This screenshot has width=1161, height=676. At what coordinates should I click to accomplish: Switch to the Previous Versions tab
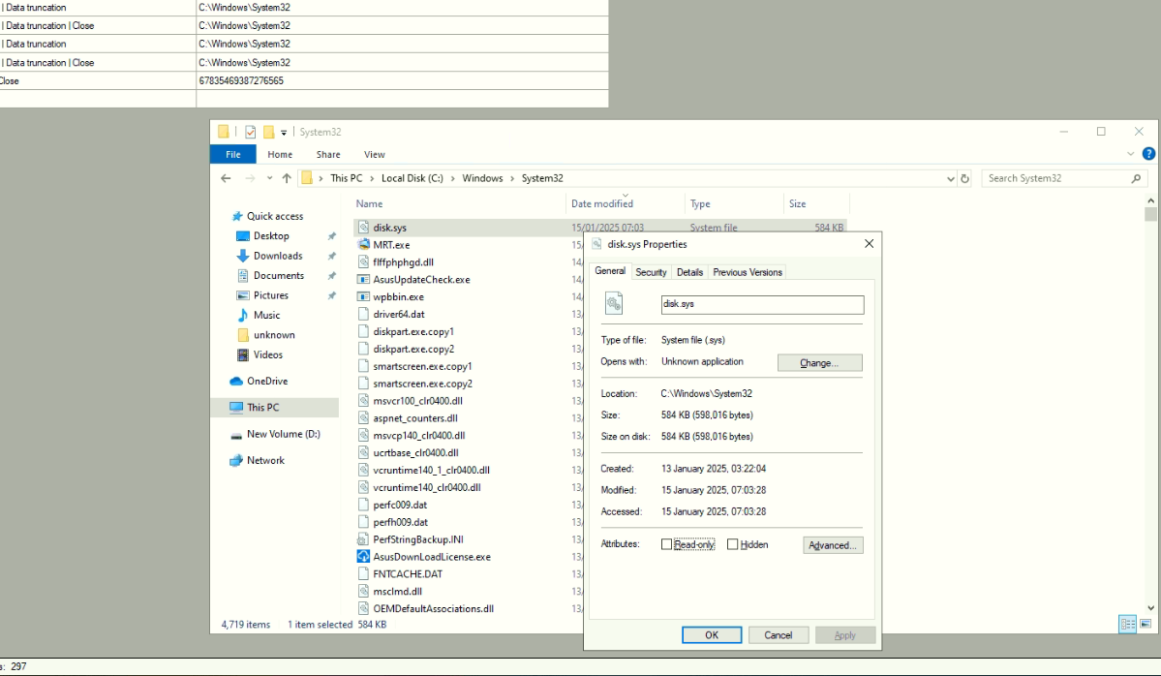click(747, 272)
